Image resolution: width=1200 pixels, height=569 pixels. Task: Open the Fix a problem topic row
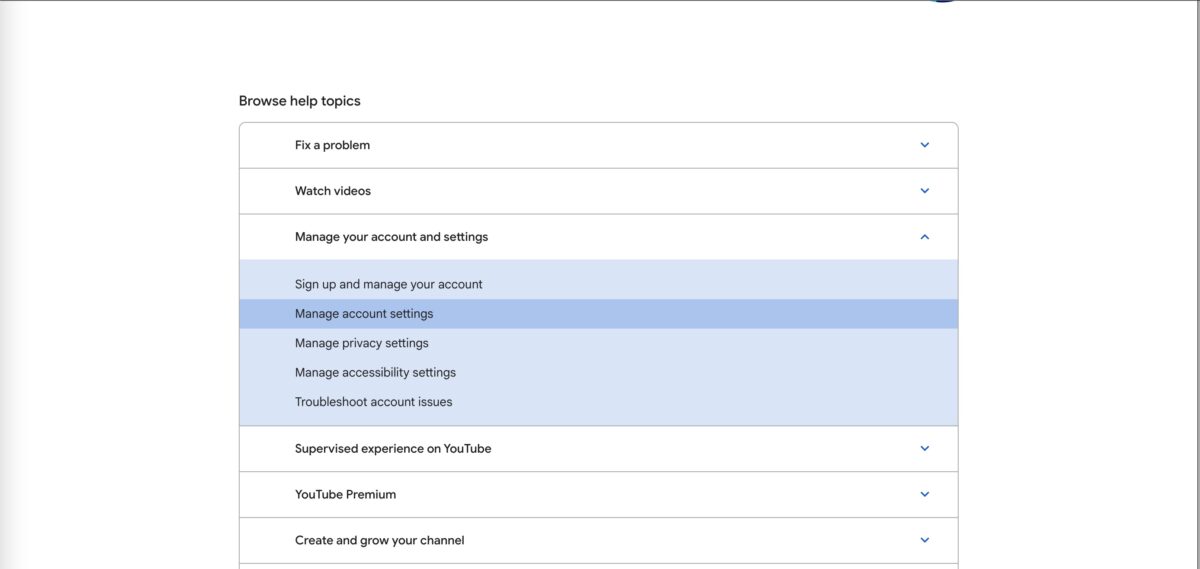pyautogui.click(x=598, y=145)
